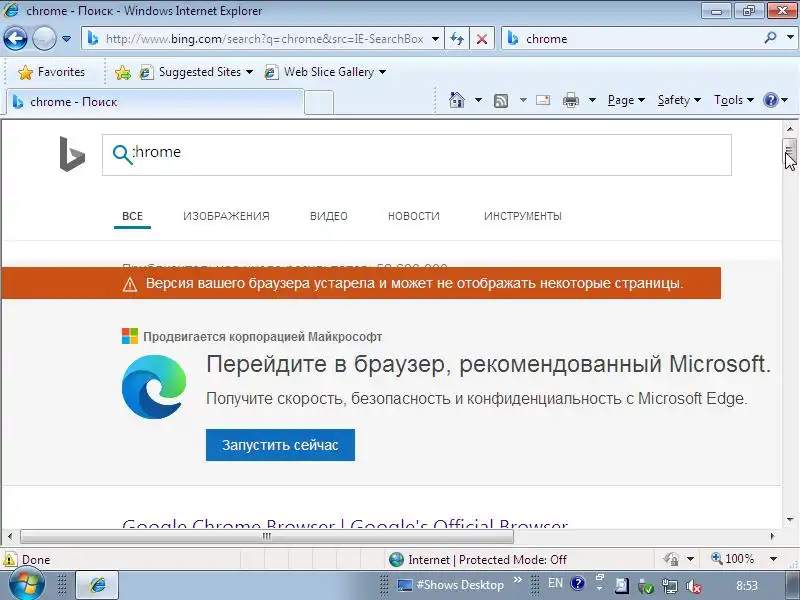Open Web Slice Gallery dropdown
This screenshot has height=600, width=800.
click(325, 72)
